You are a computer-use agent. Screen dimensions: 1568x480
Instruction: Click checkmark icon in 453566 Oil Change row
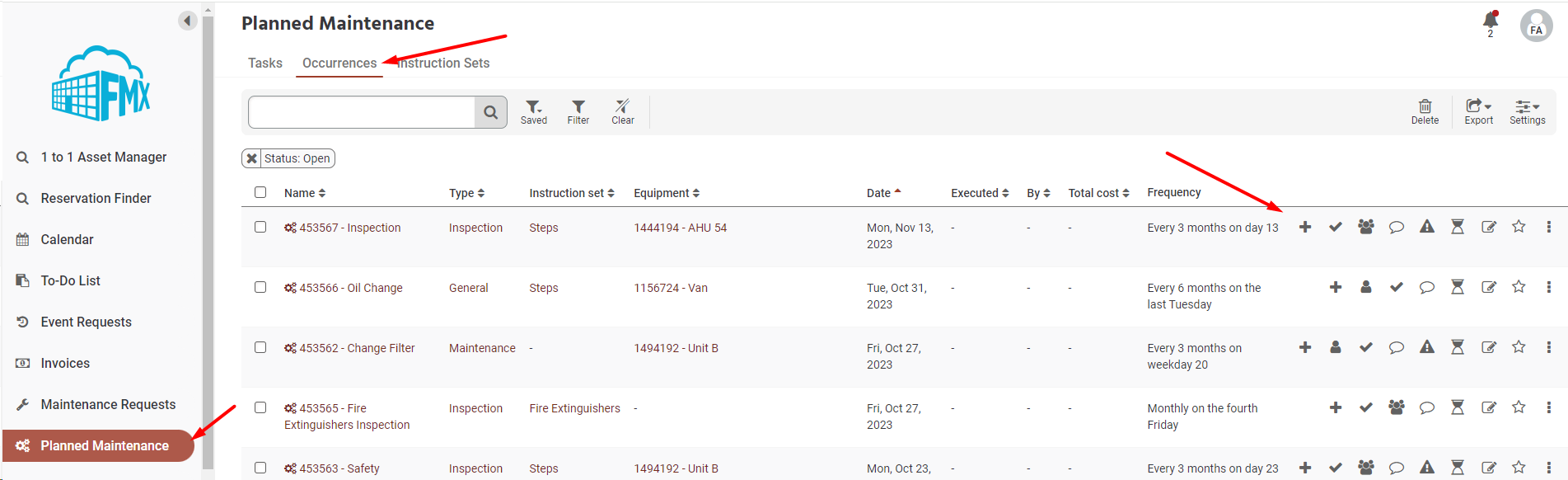pyautogui.click(x=1397, y=287)
